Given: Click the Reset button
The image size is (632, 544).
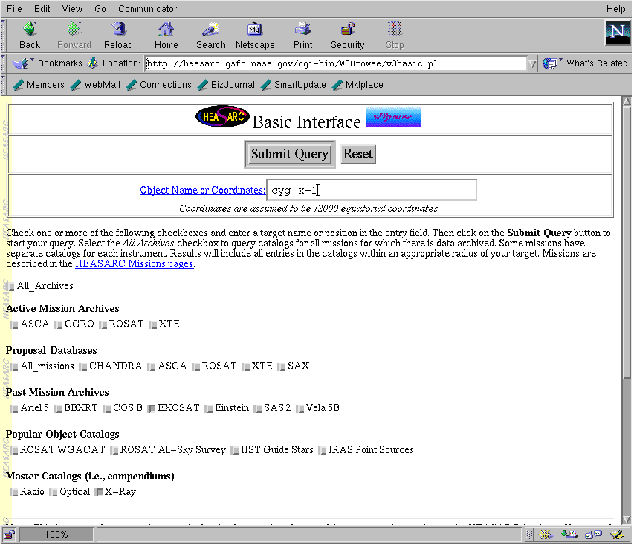Looking at the screenshot, I should click(x=358, y=154).
